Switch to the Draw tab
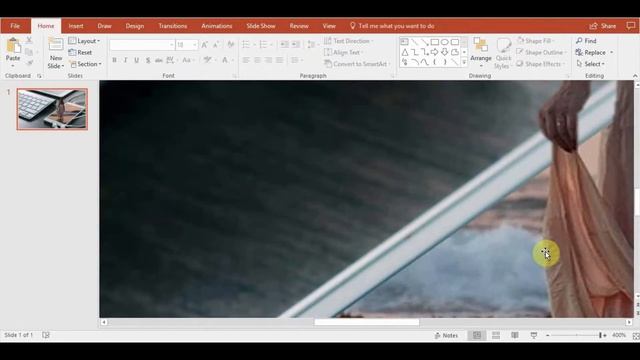 [104, 26]
